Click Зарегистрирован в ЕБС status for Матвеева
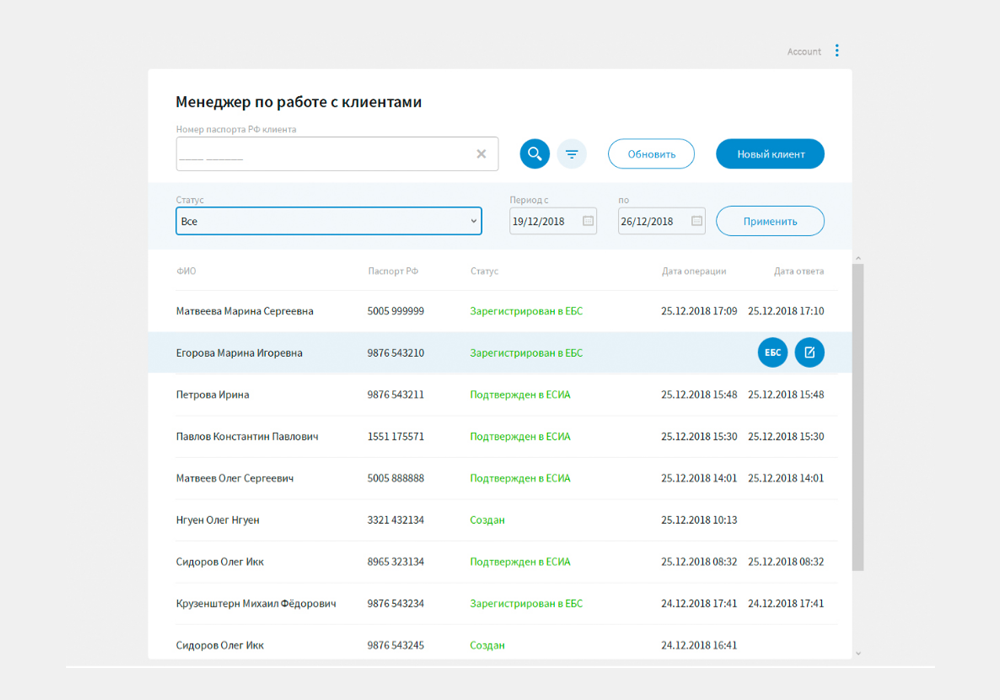 point(526,311)
